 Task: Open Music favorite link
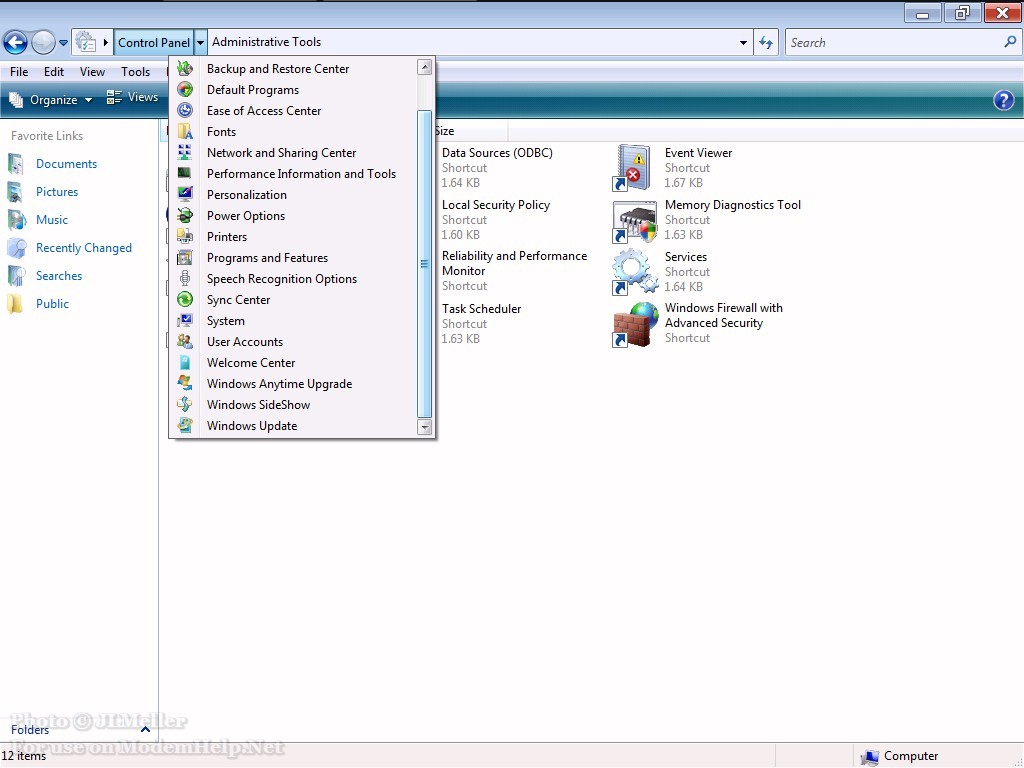[52, 220]
